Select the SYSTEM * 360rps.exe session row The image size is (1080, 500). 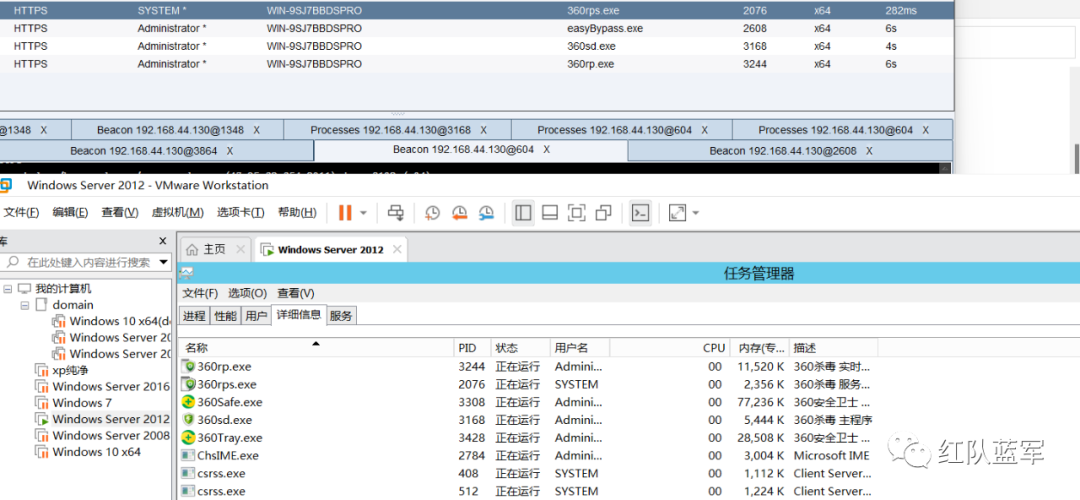point(477,10)
